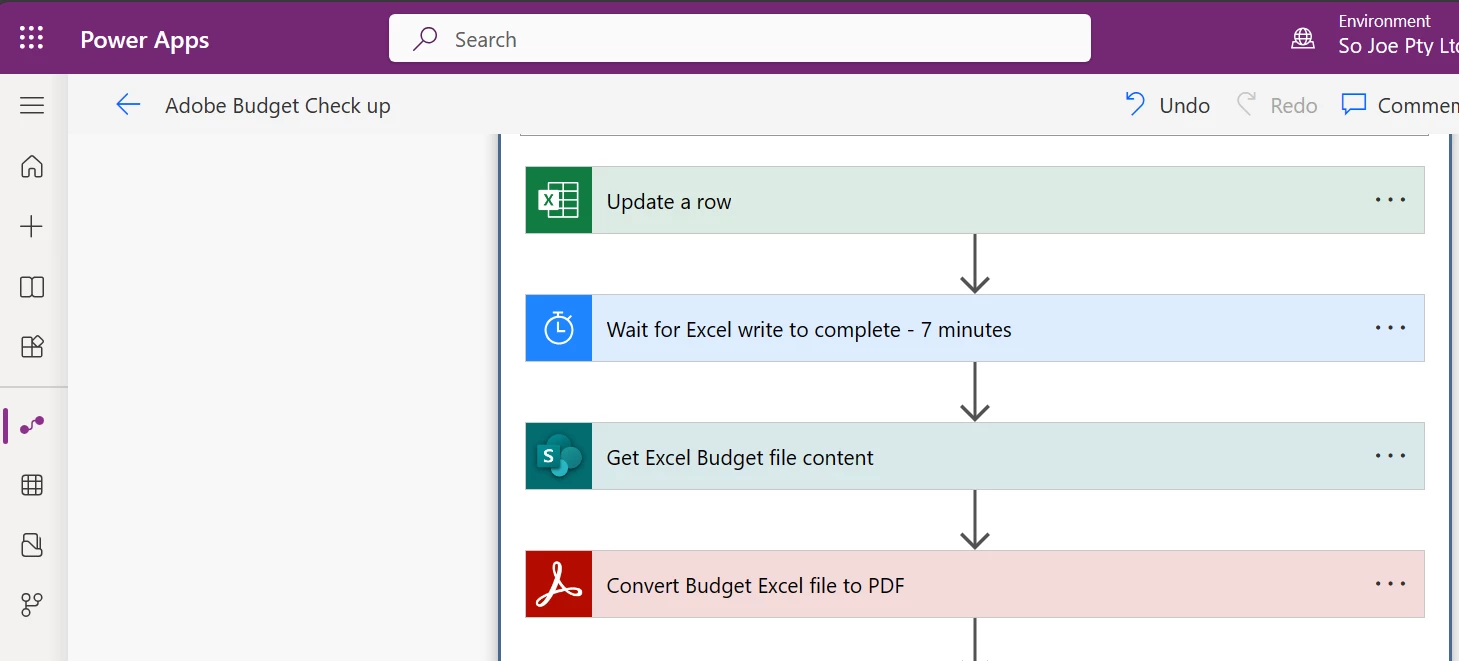Click Adobe PDF icon on Convert action

point(559,584)
